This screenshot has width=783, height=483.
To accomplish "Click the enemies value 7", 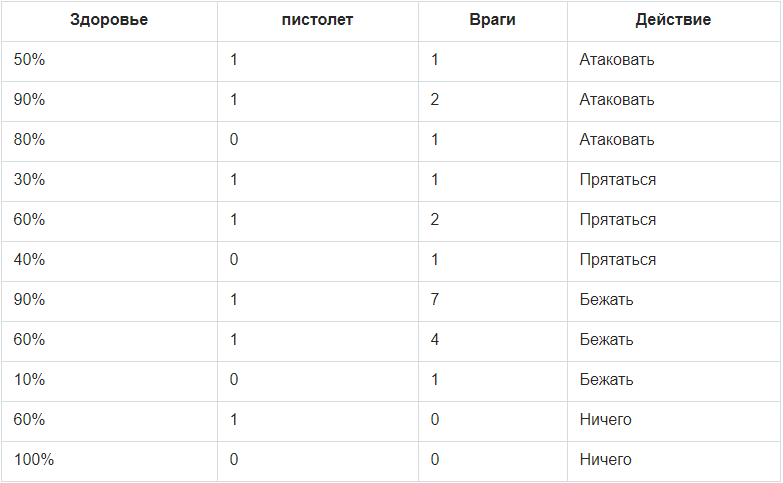I will tap(435, 299).
